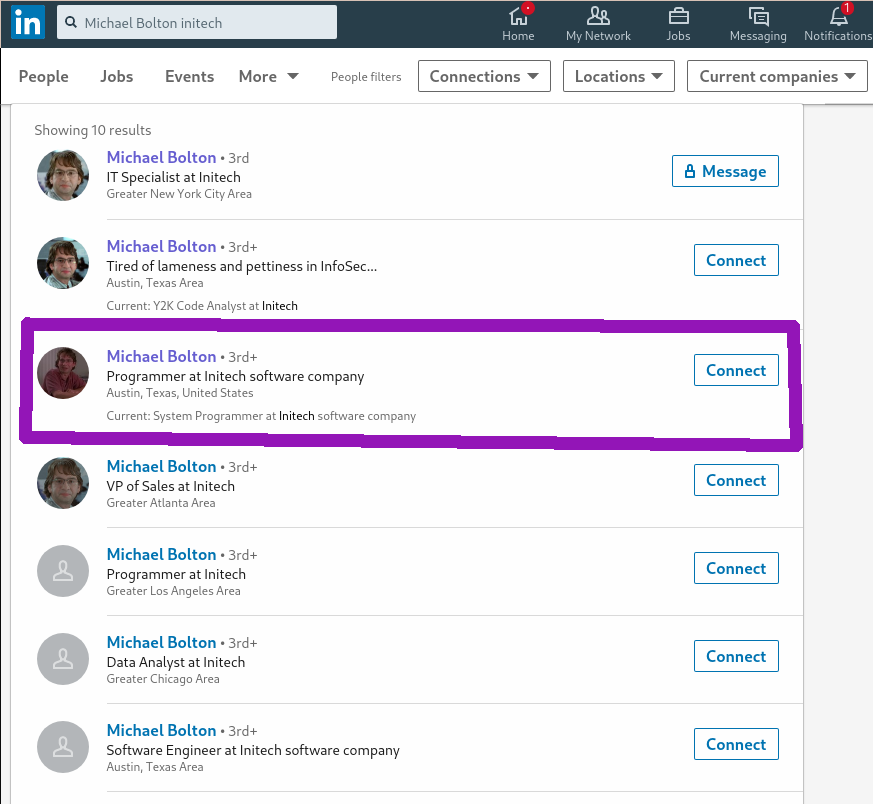Connect with VP of Sales Michael Bolton
Screen dimensions: 873x804
(x=736, y=480)
